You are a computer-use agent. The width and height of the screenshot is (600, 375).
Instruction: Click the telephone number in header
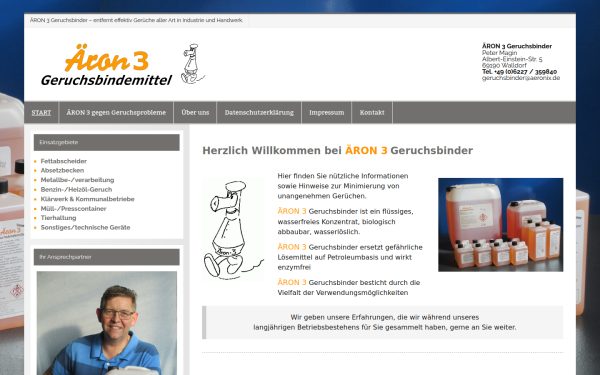pyautogui.click(x=519, y=72)
